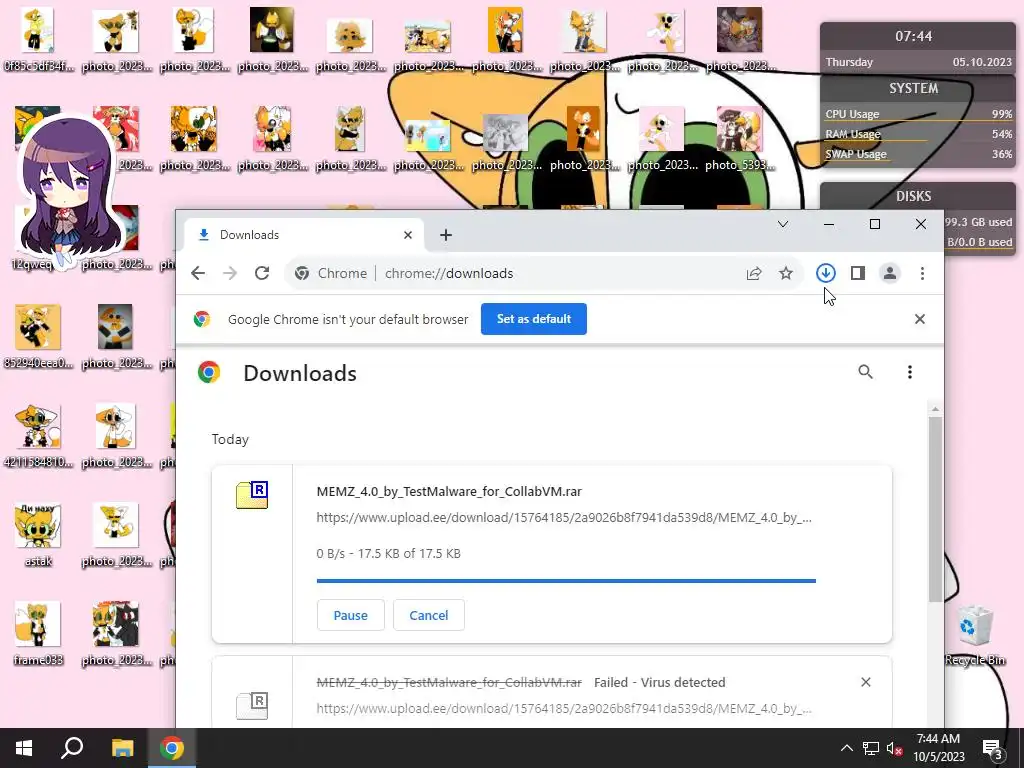1024x768 pixels.
Task: Bookmark this tab with star icon
Action: pyautogui.click(x=786, y=273)
